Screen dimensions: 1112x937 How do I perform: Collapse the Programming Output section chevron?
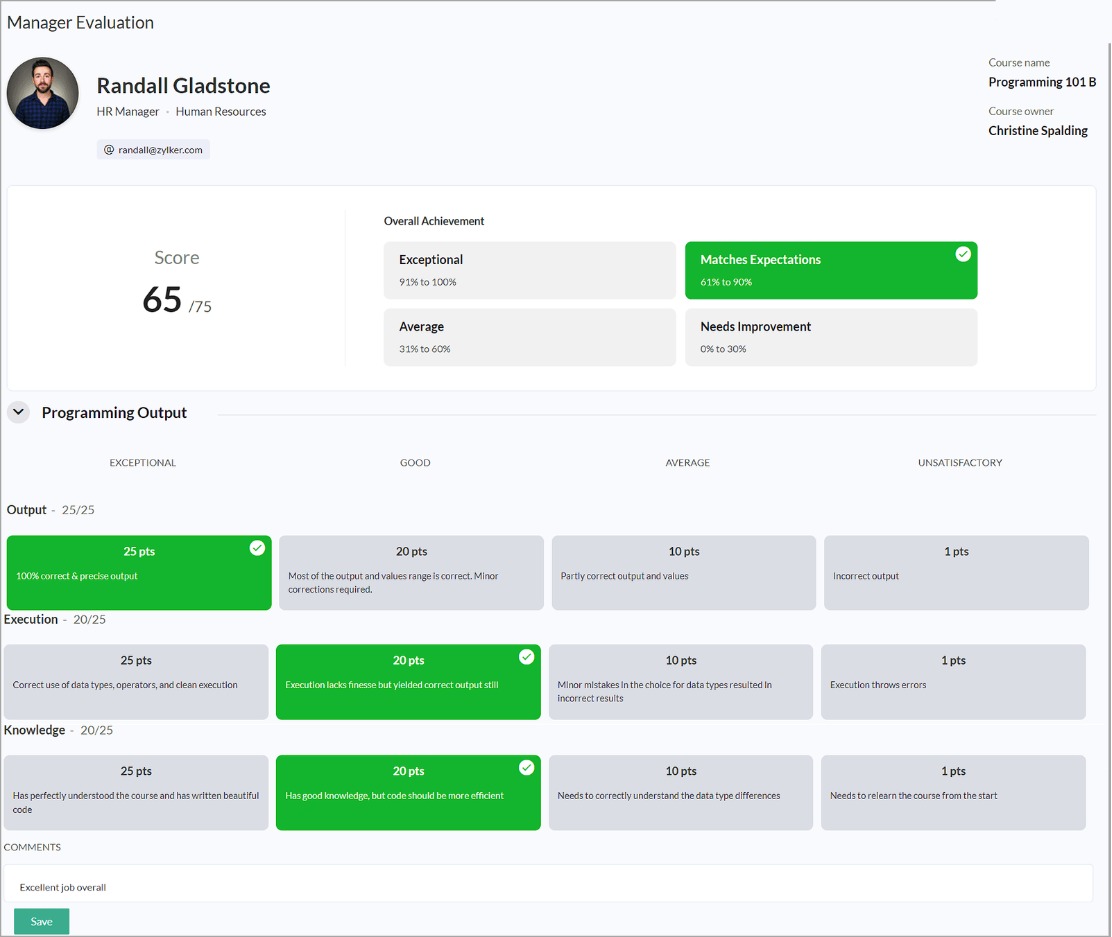coord(18,412)
